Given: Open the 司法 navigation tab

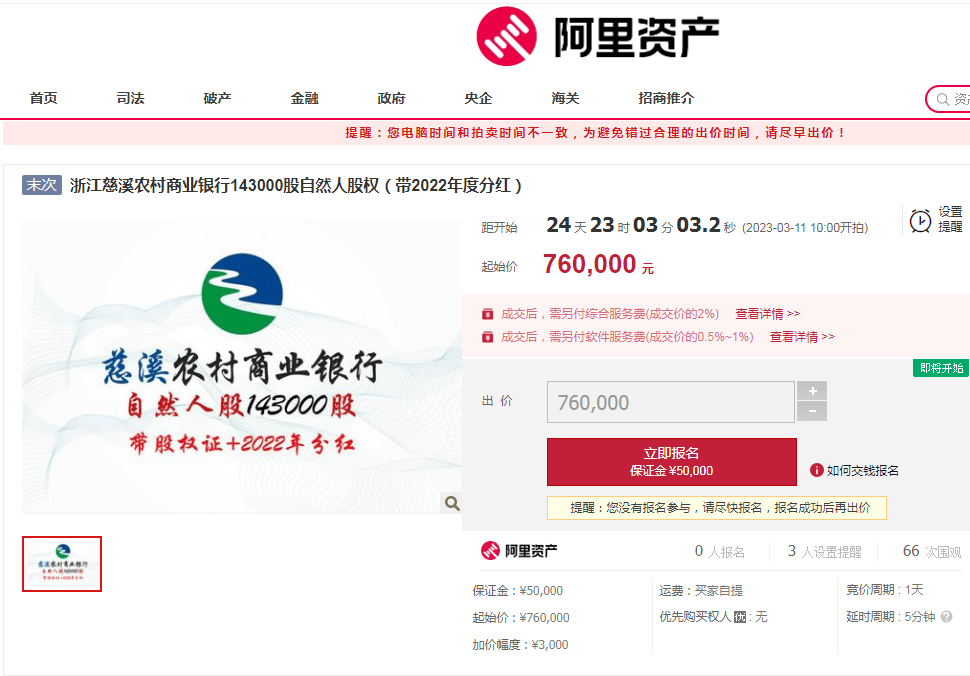Looking at the screenshot, I should coord(131,98).
